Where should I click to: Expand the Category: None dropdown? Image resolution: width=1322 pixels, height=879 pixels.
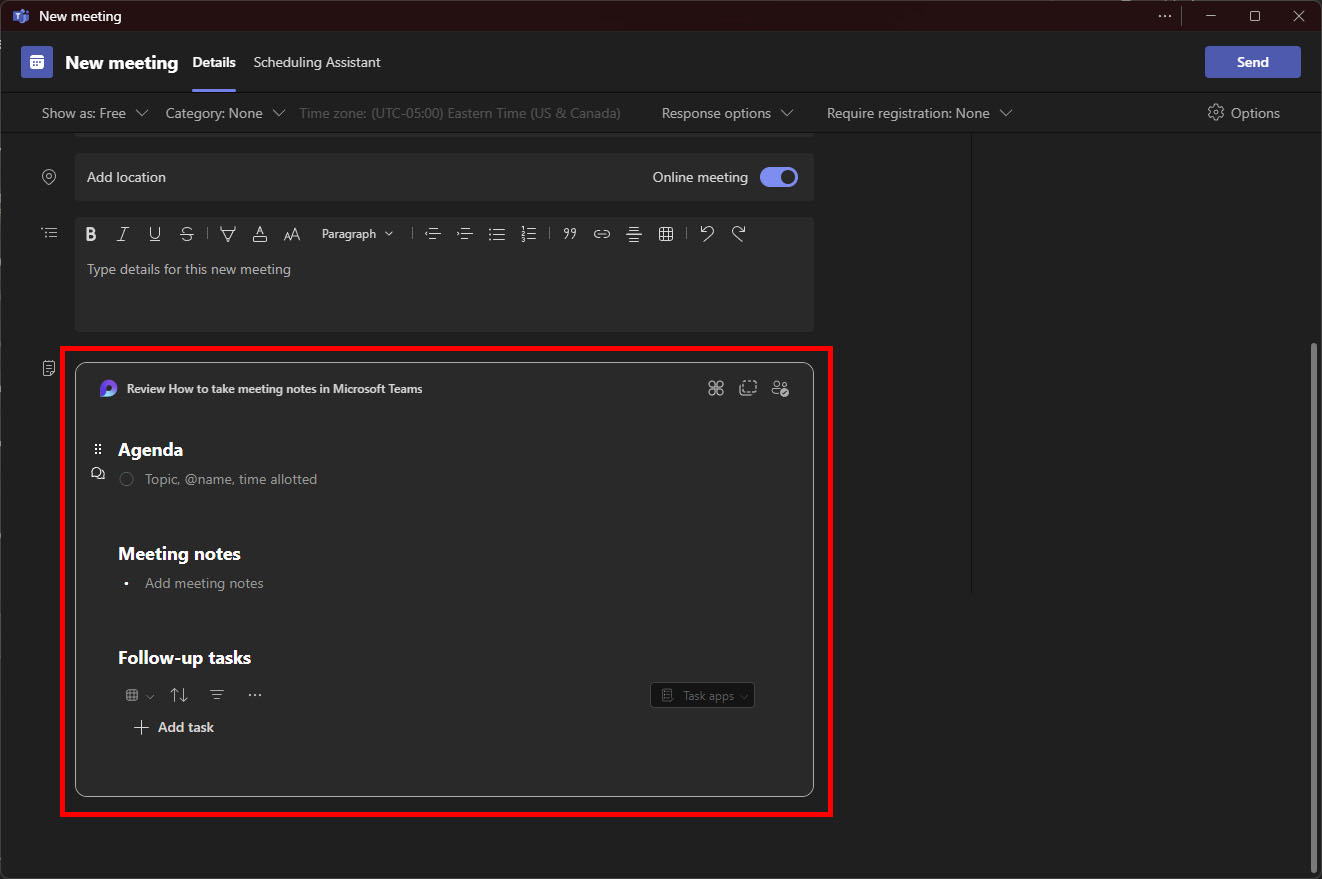click(x=225, y=113)
